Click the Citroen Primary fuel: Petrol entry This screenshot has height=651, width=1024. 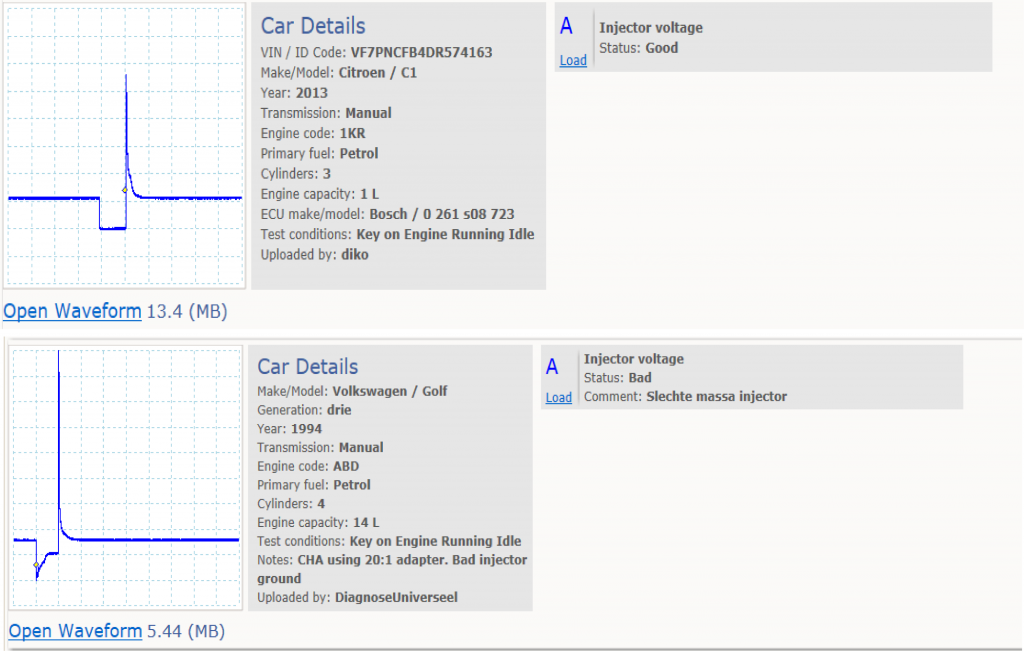(x=319, y=153)
